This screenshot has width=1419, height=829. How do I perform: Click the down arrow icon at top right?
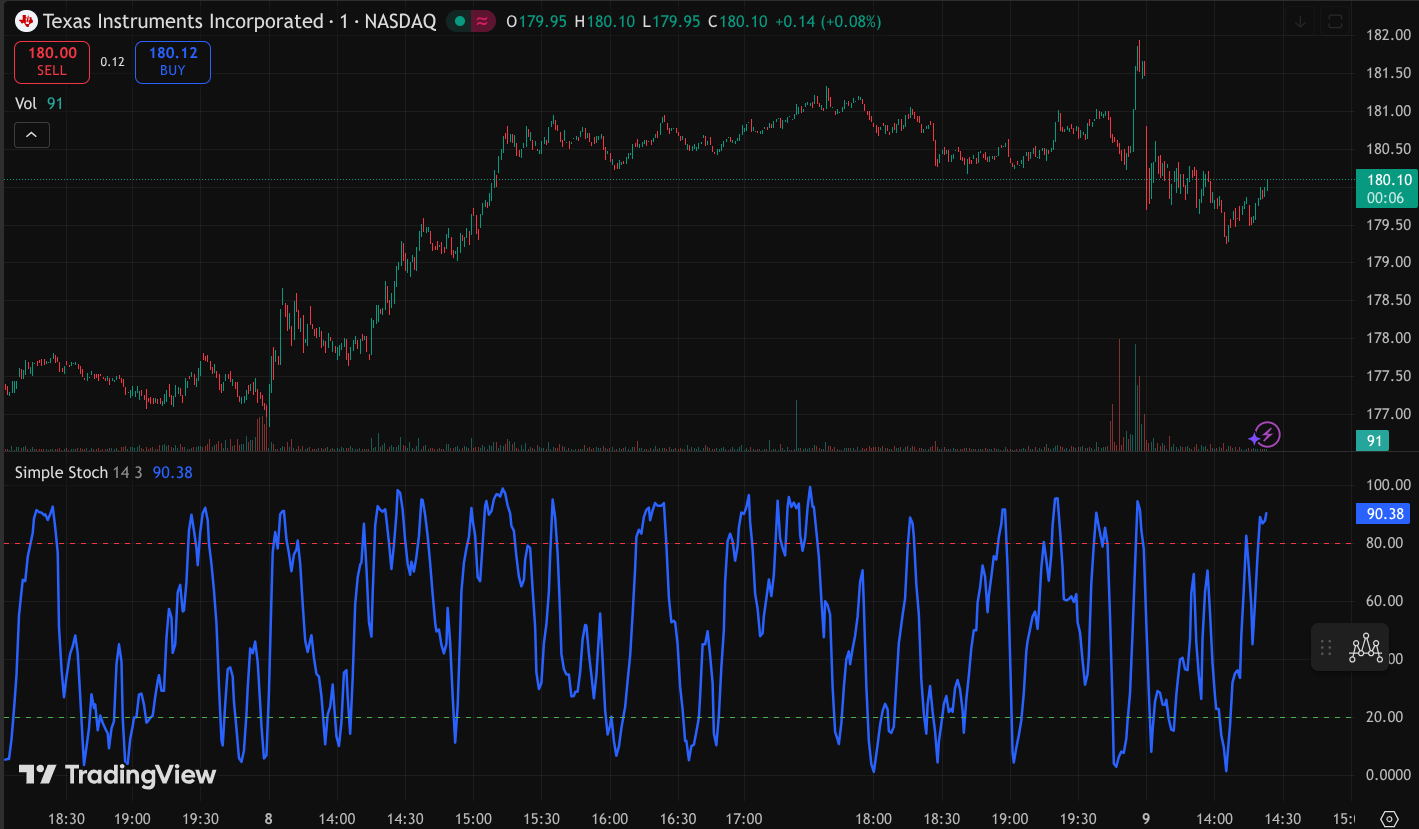[x=1300, y=21]
